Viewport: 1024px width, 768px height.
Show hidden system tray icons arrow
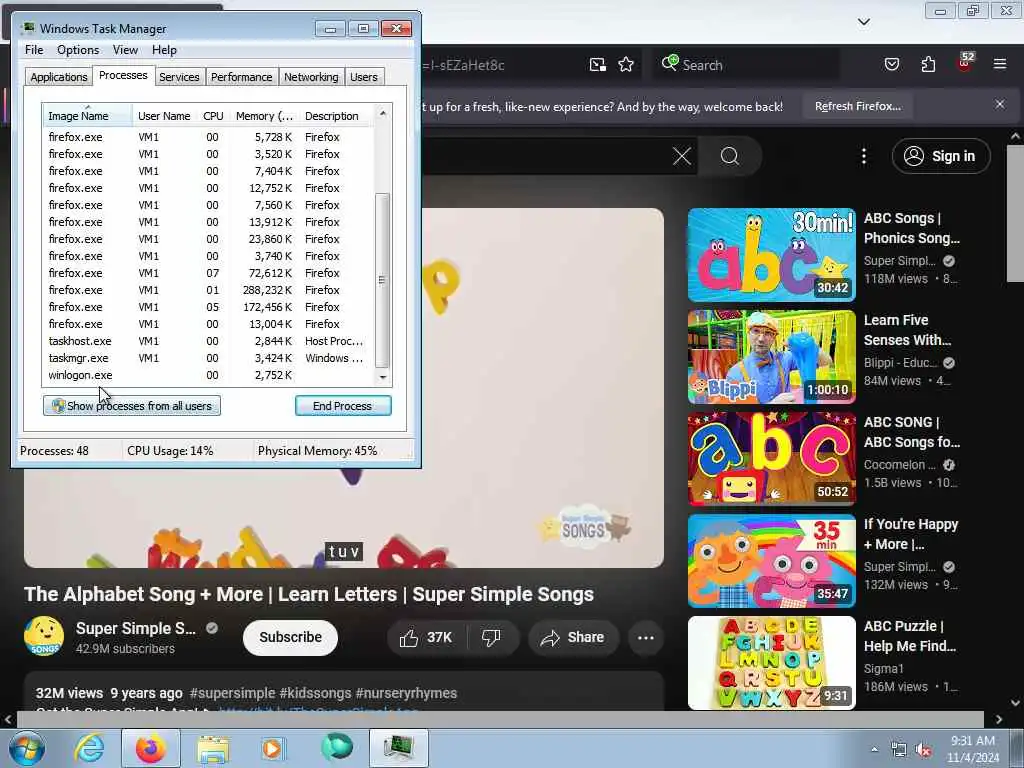[x=874, y=750]
